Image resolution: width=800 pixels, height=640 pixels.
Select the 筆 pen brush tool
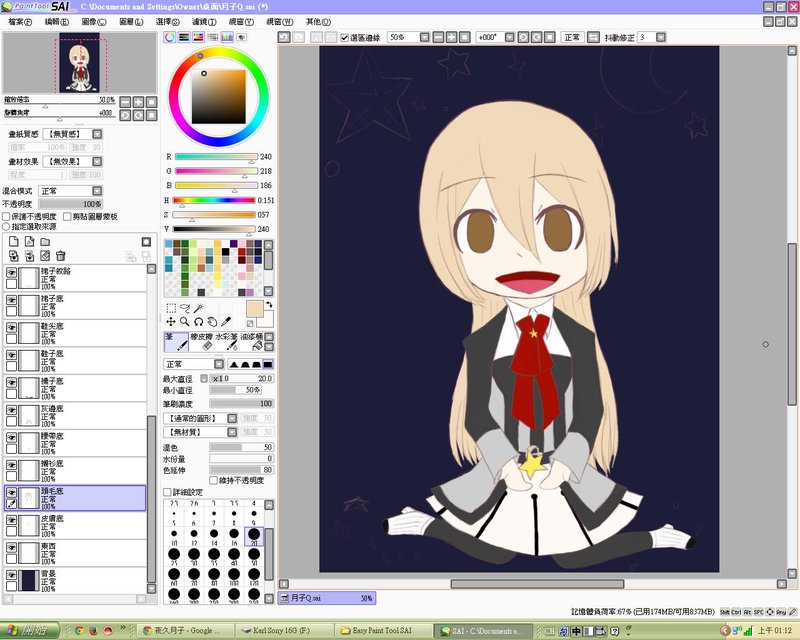[x=176, y=341]
